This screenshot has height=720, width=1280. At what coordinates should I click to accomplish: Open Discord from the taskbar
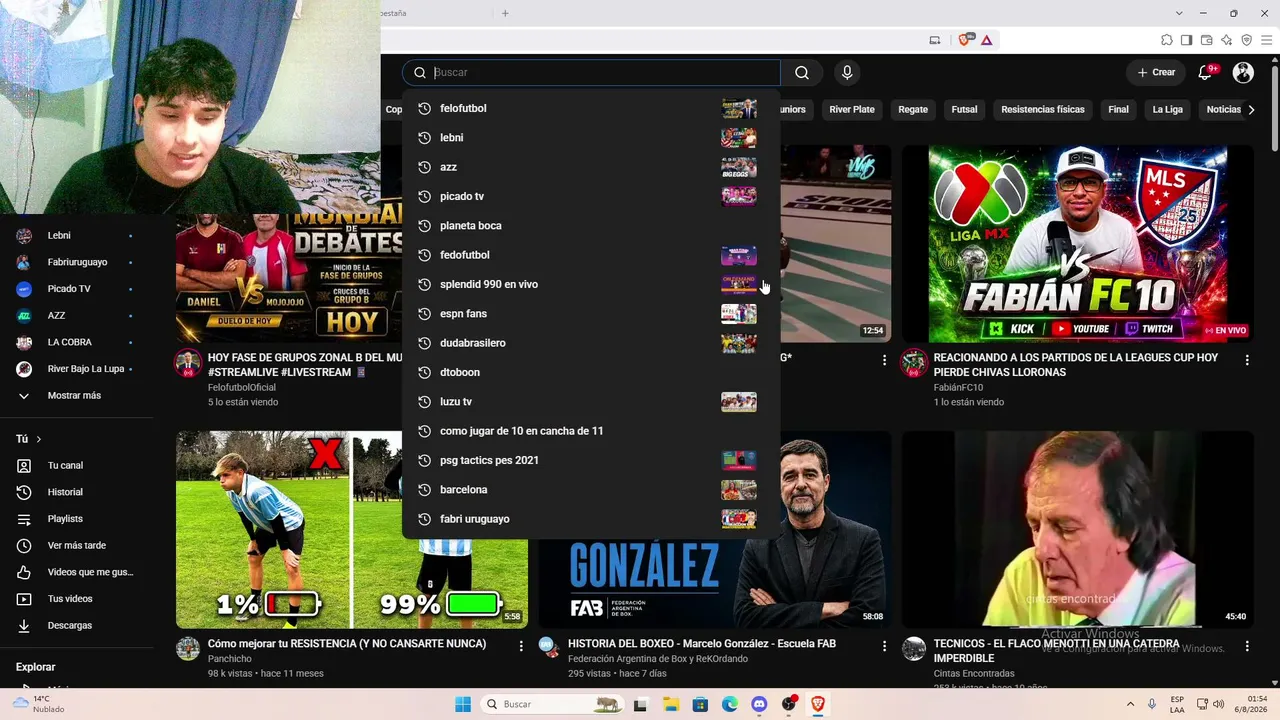pos(759,704)
